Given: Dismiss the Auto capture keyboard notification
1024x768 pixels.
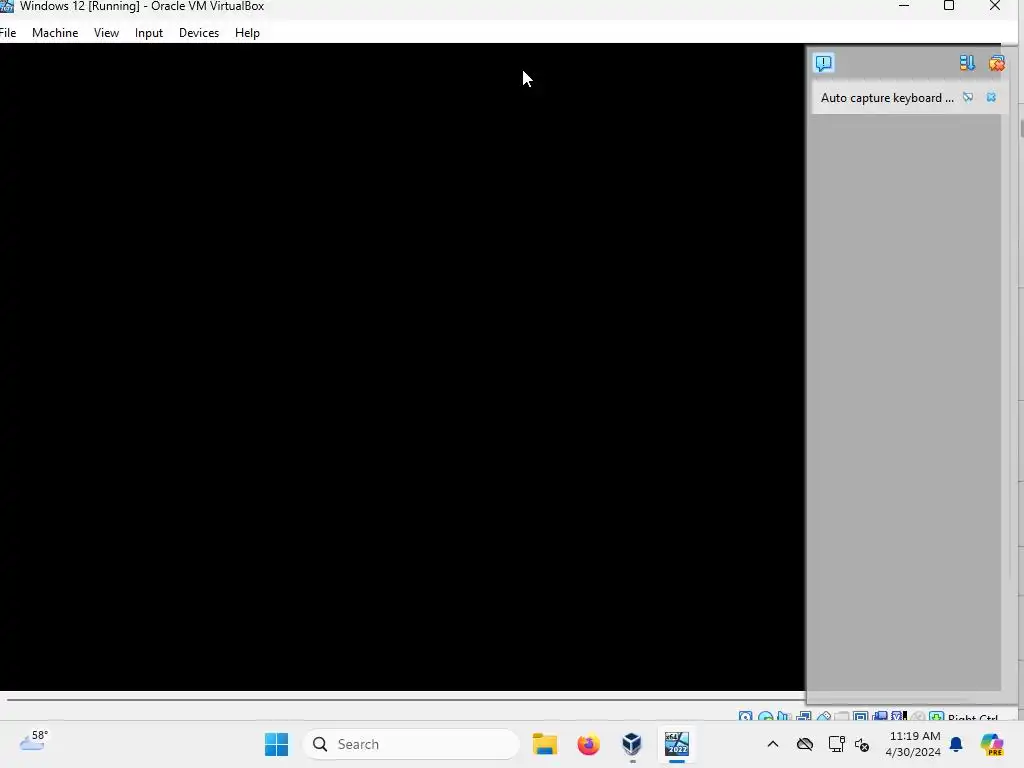Looking at the screenshot, I should click(x=991, y=97).
